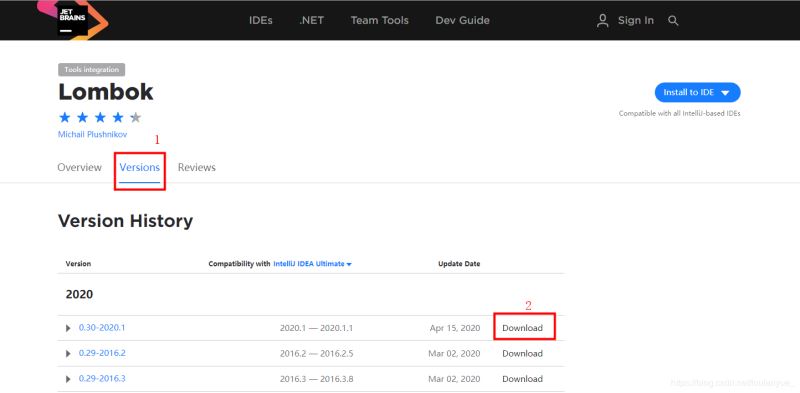Image resolution: width=800 pixels, height=393 pixels.
Task: Open the Team Tools menu
Action: click(380, 20)
